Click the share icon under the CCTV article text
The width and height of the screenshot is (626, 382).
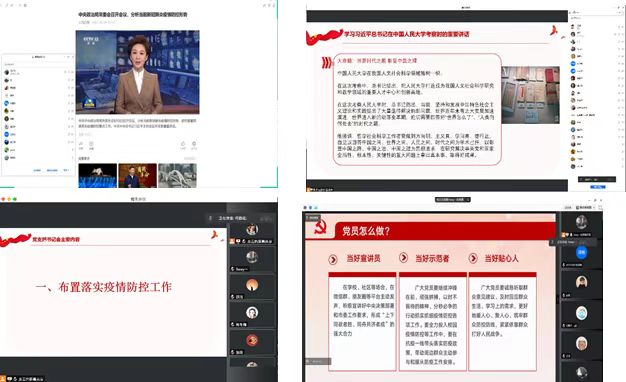81,144
